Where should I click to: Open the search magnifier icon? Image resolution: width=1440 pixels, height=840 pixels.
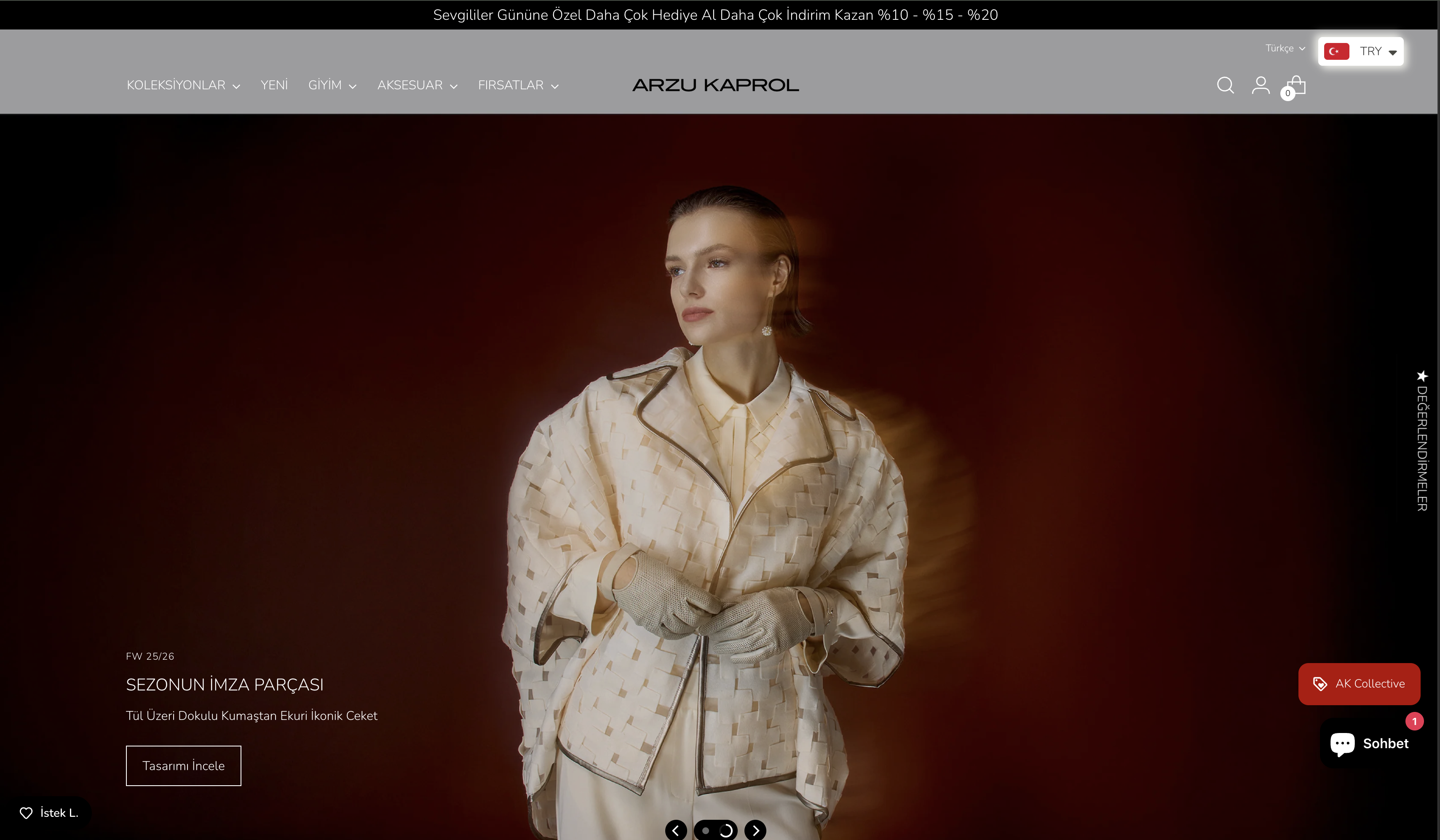point(1225,85)
